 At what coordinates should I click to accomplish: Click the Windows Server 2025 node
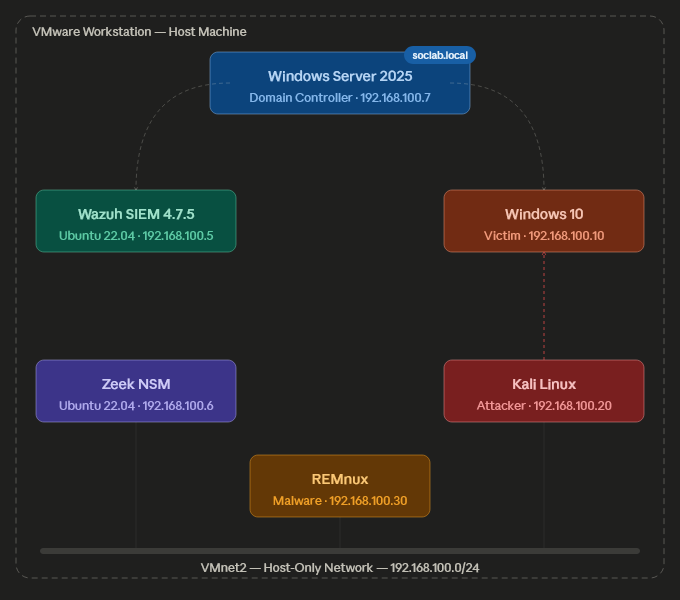click(x=340, y=83)
